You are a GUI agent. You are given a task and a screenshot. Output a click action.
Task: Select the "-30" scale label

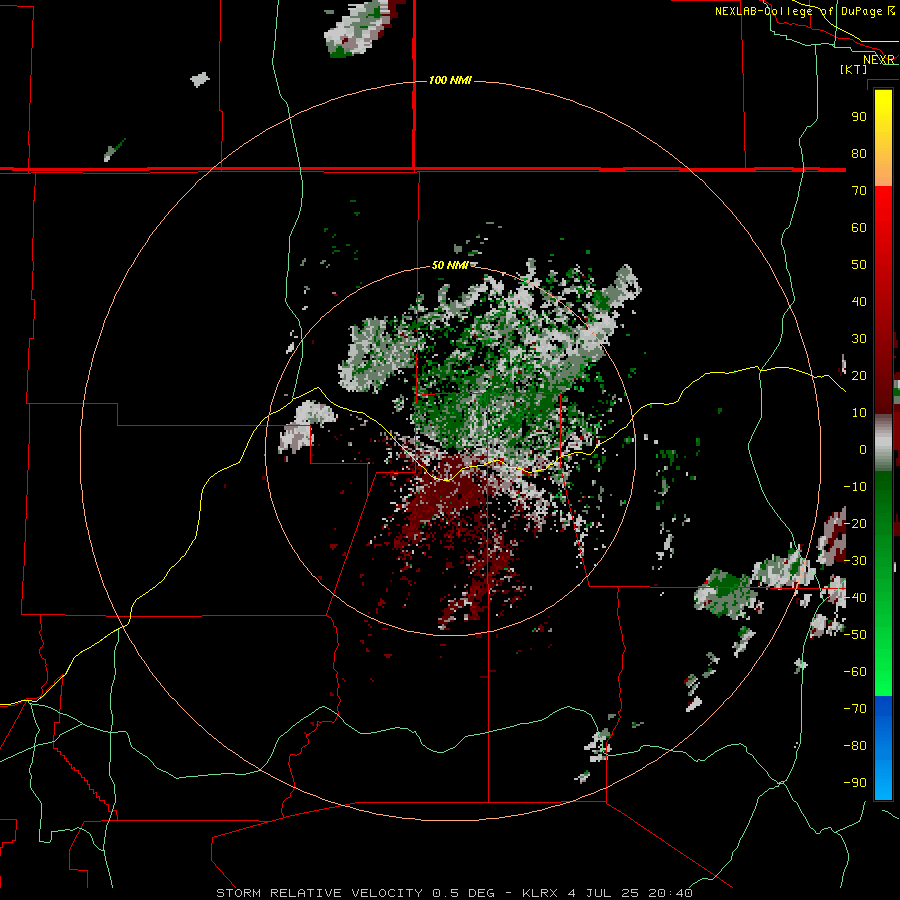point(855,561)
